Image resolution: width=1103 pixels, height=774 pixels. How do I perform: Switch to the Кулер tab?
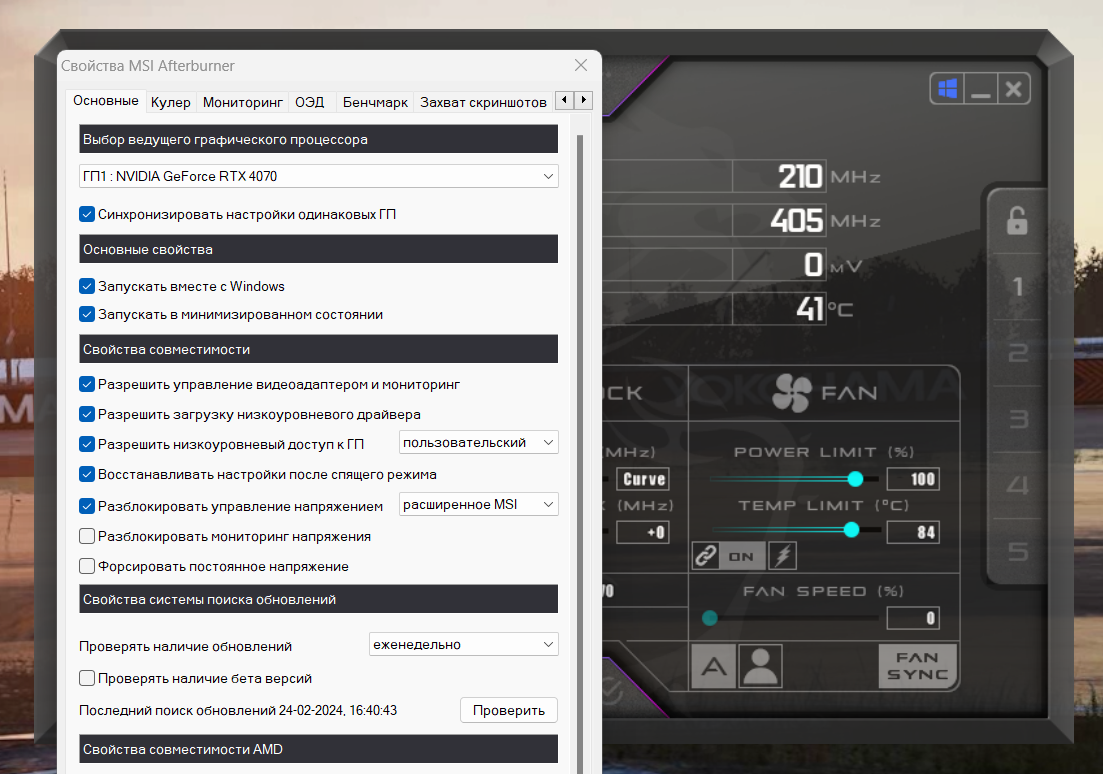[x=170, y=103]
